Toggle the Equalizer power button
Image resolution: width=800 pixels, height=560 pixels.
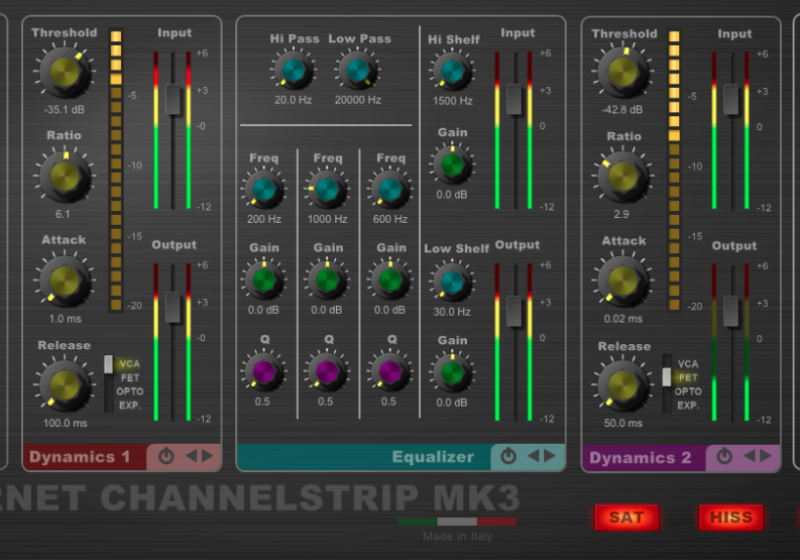tap(508, 456)
